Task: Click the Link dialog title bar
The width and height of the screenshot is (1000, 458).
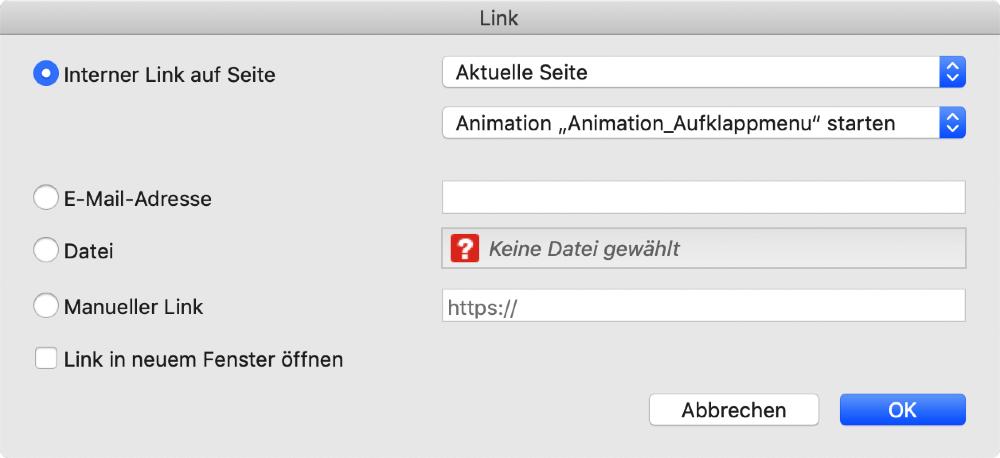Action: tap(500, 17)
